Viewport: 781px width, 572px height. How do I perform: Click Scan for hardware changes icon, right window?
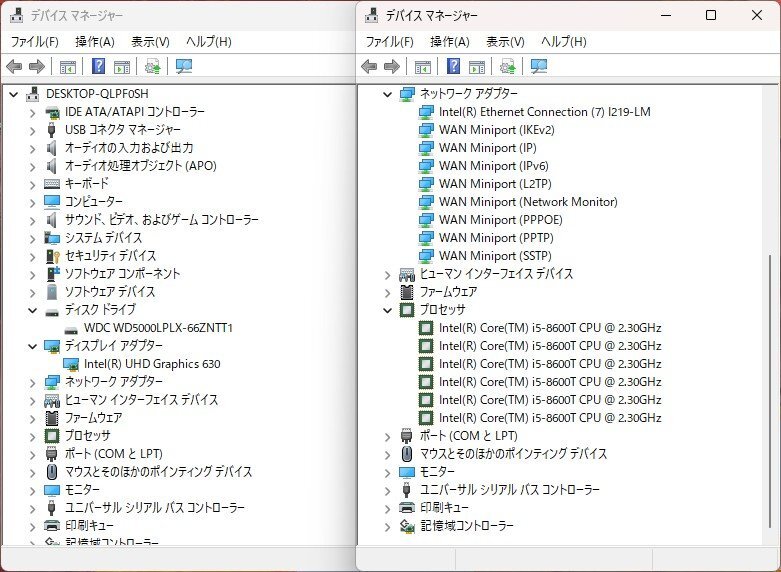[x=539, y=66]
